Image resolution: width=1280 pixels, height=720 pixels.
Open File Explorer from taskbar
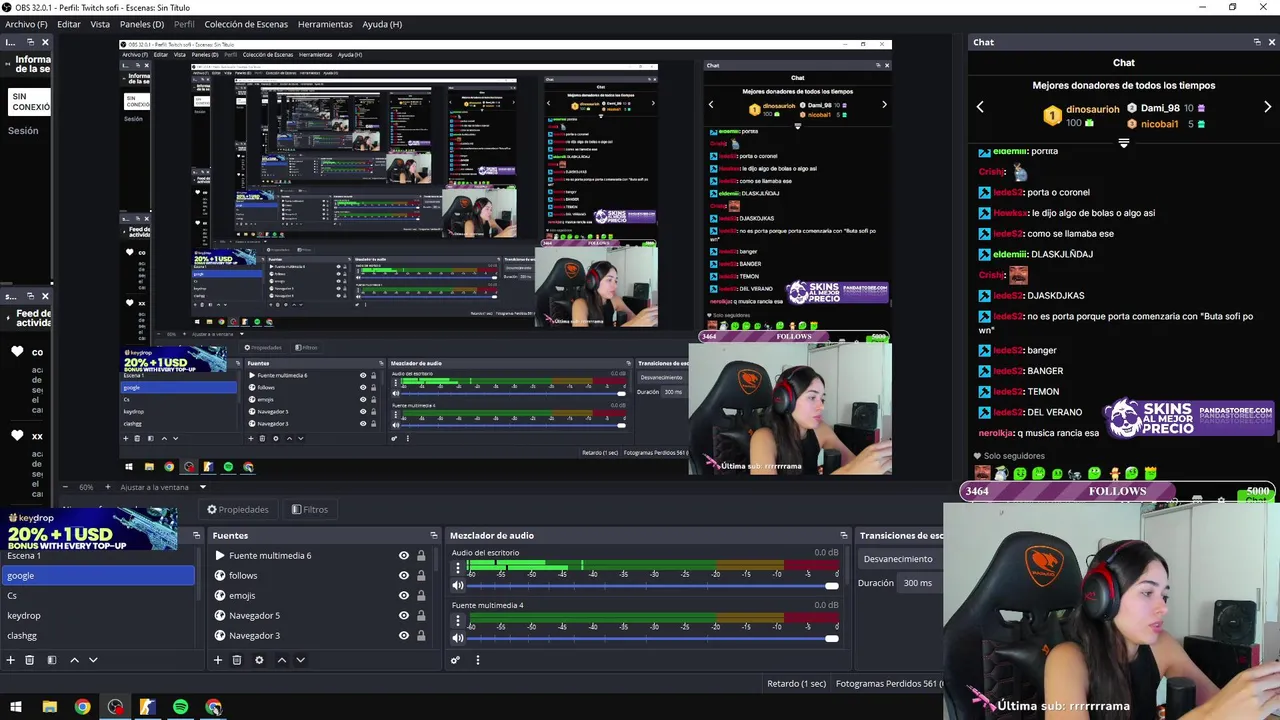49,707
